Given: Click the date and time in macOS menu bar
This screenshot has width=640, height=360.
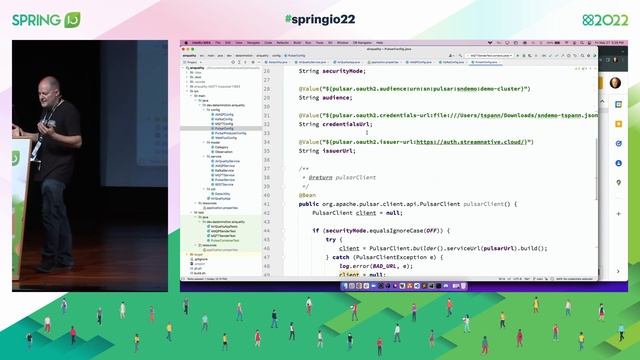Looking at the screenshot, I should pos(609,42).
